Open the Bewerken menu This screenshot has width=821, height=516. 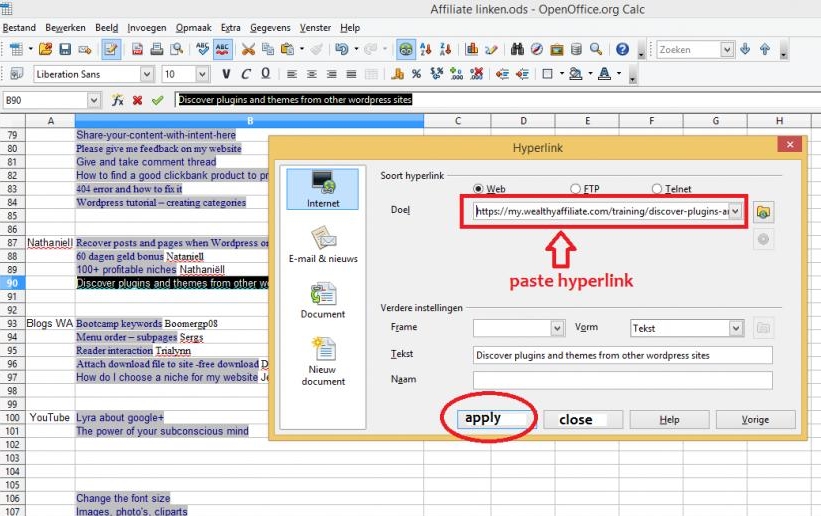pyautogui.click(x=65, y=28)
